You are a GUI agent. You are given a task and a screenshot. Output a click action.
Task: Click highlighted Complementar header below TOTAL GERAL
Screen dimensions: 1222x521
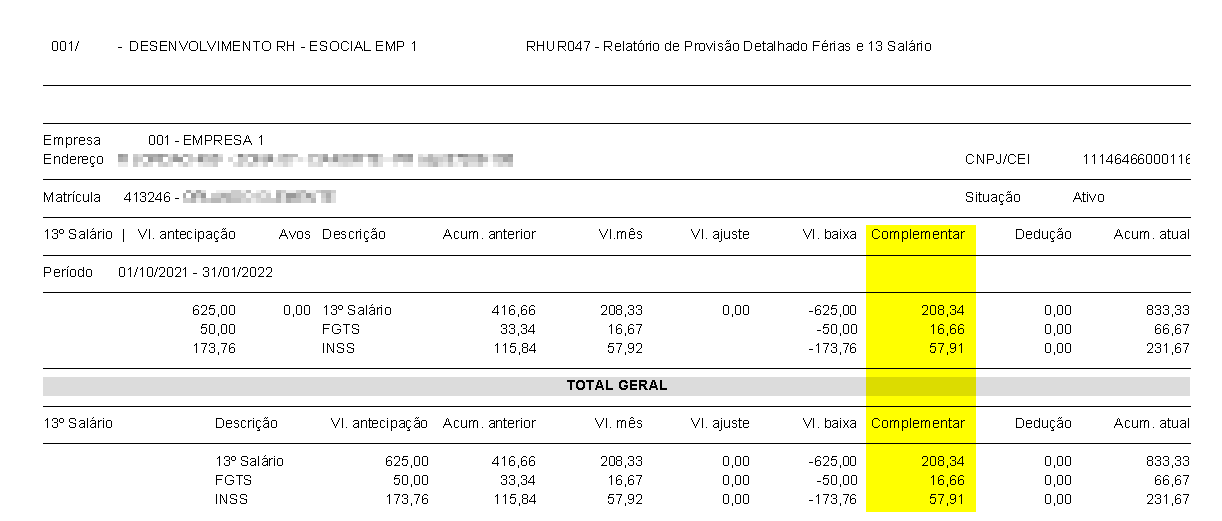click(x=918, y=423)
